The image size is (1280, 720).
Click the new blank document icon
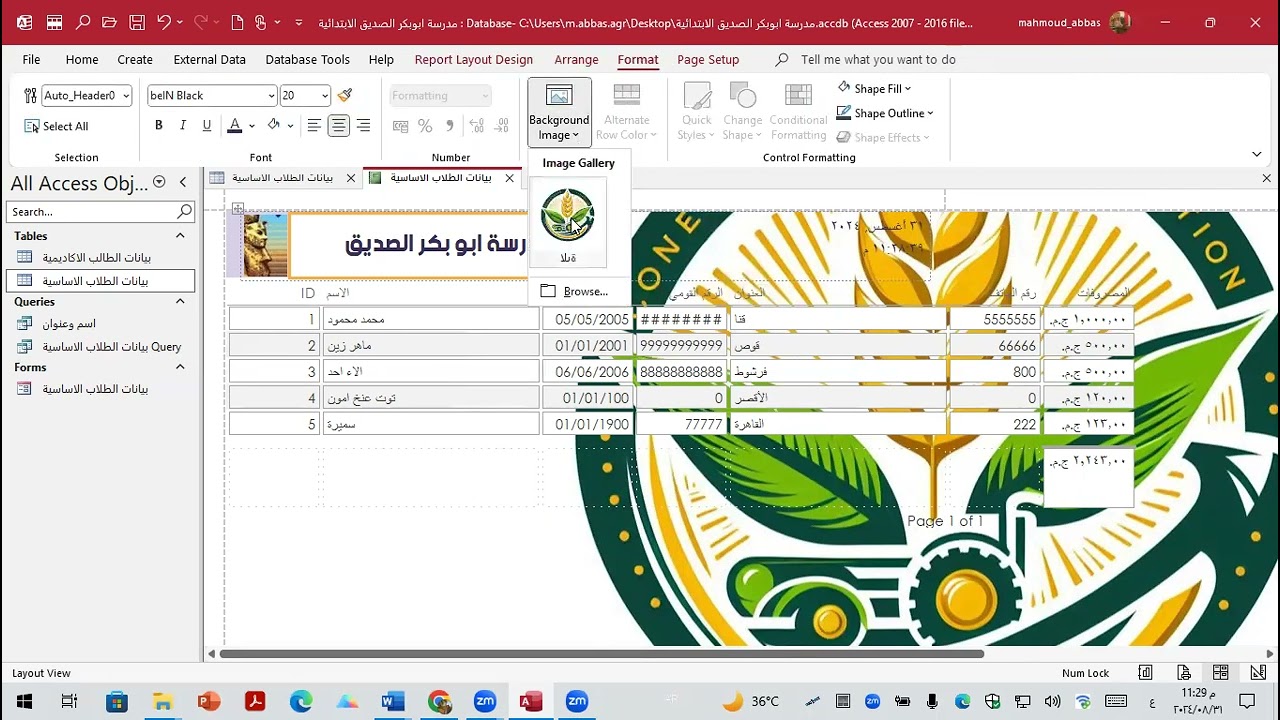click(237, 22)
